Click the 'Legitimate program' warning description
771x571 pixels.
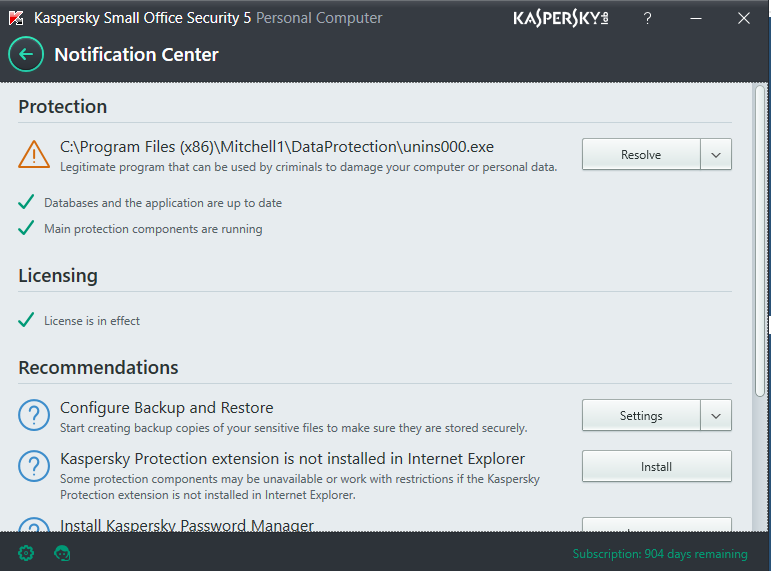(308, 167)
